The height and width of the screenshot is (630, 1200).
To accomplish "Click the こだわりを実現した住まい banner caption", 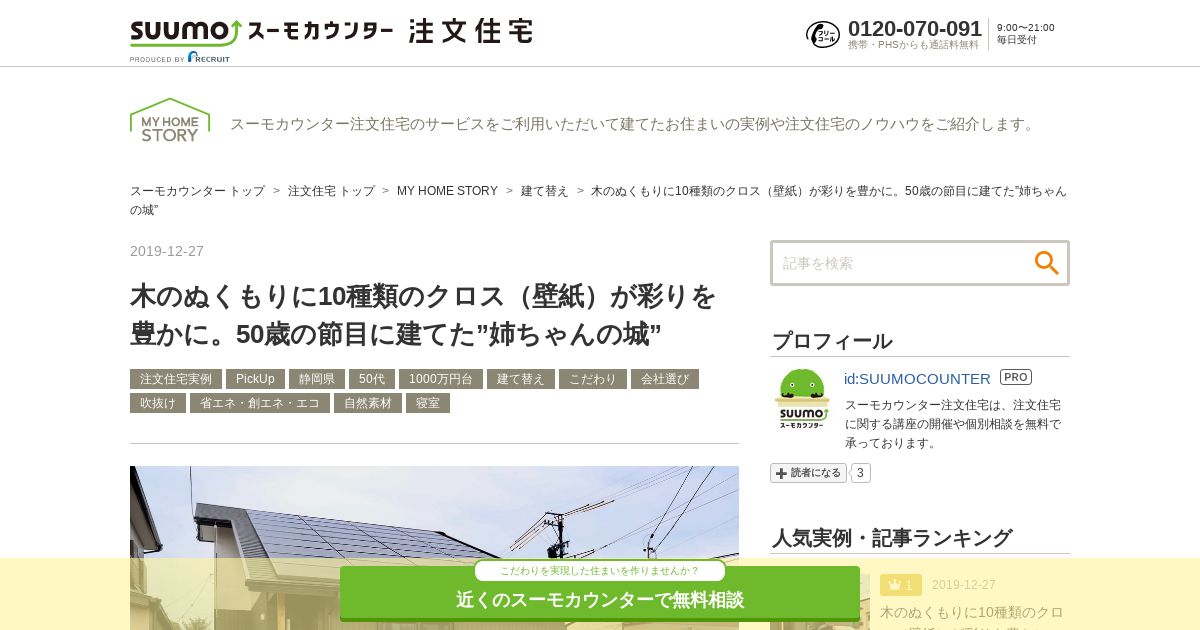I will point(600,571).
